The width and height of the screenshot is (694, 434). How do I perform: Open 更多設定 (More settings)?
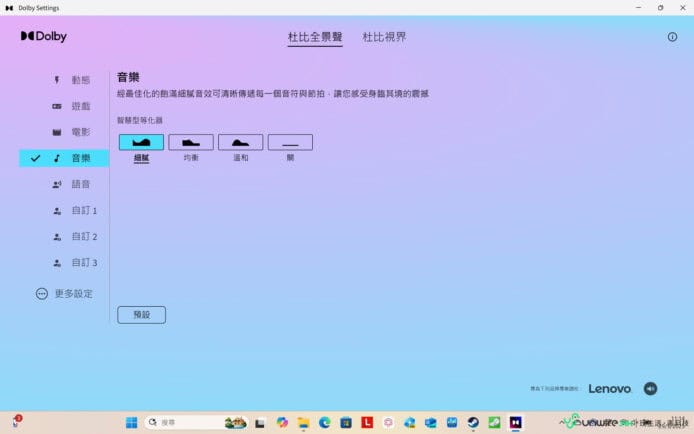tap(64, 294)
